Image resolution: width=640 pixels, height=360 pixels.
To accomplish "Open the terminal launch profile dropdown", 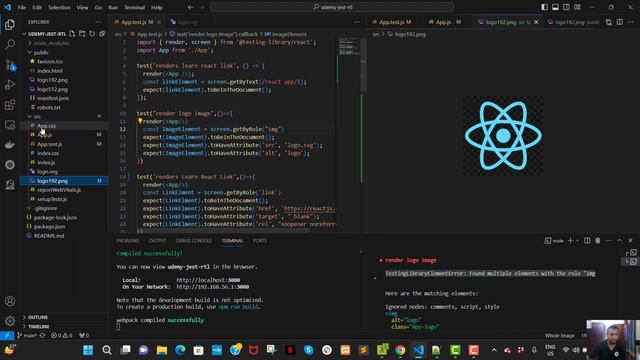I will click(x=578, y=240).
